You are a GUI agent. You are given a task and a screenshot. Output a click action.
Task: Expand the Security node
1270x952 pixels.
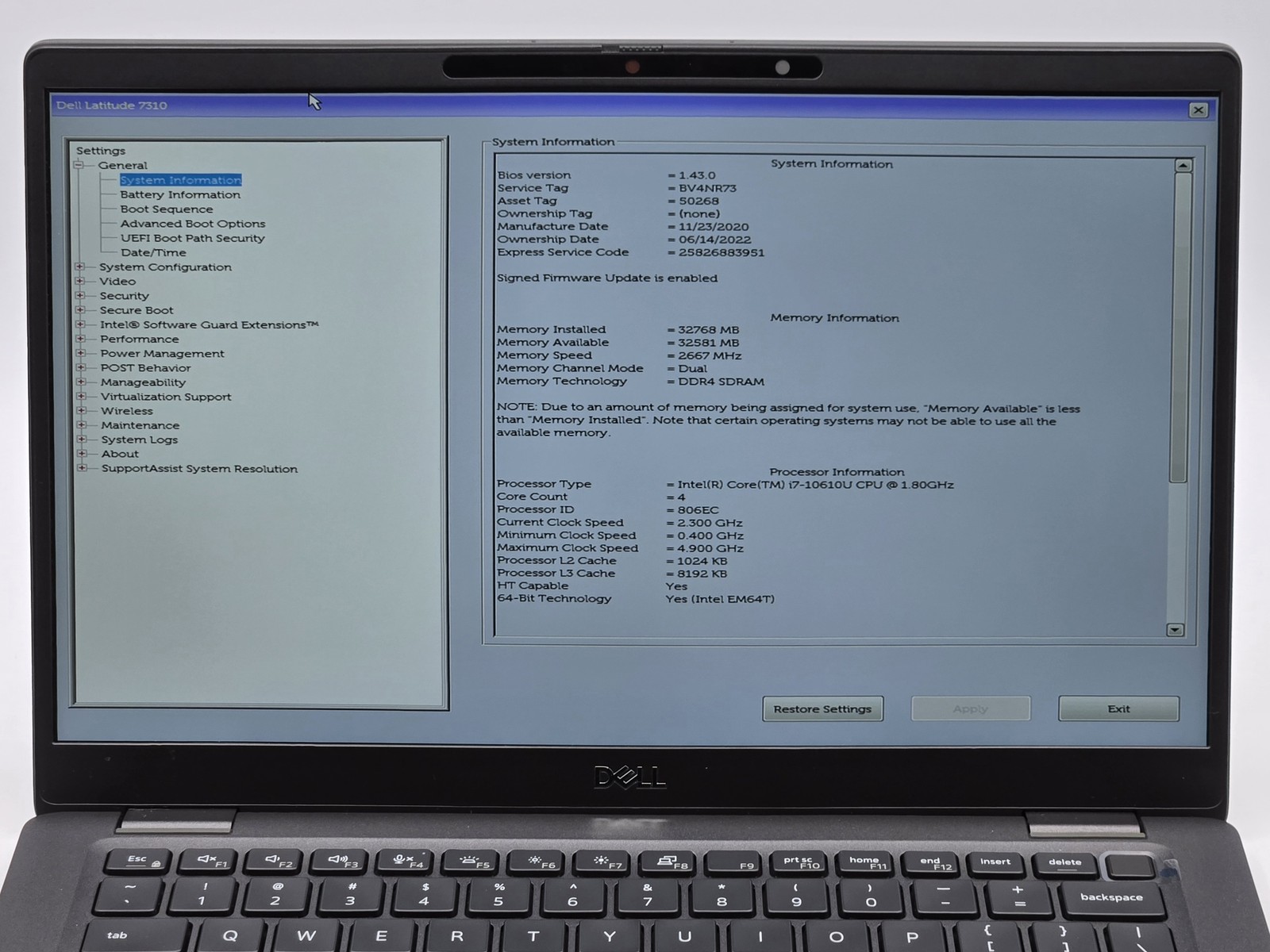click(x=80, y=295)
